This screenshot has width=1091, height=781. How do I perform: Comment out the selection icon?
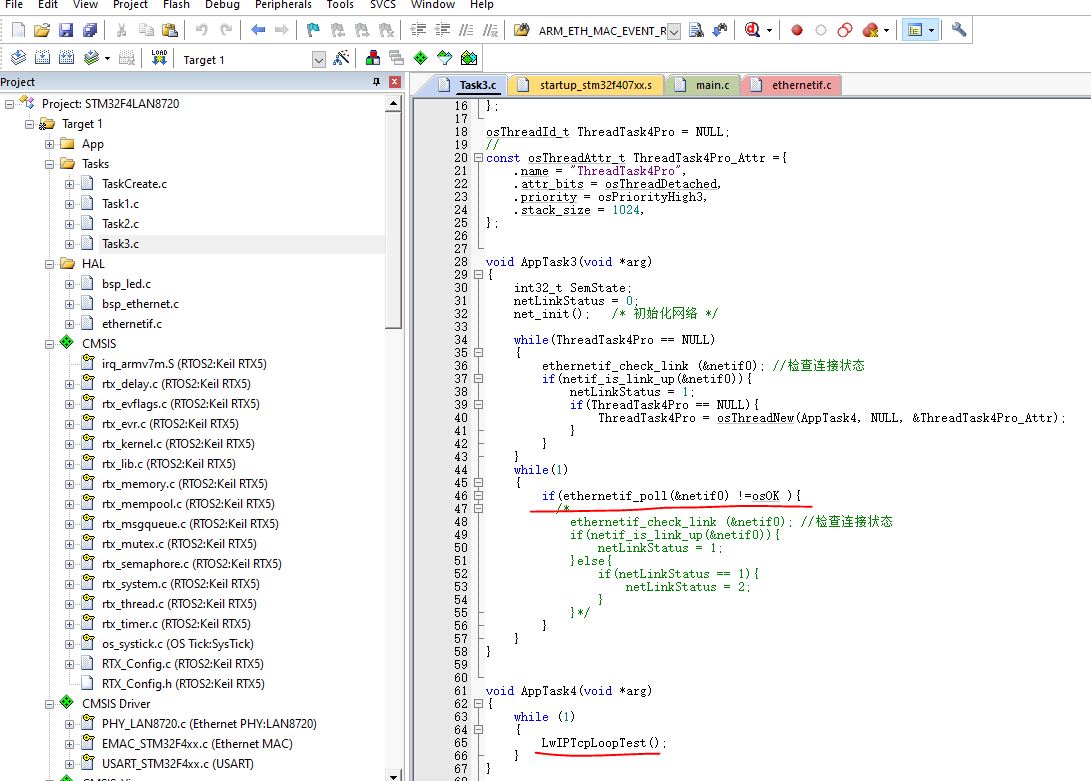pos(466,30)
